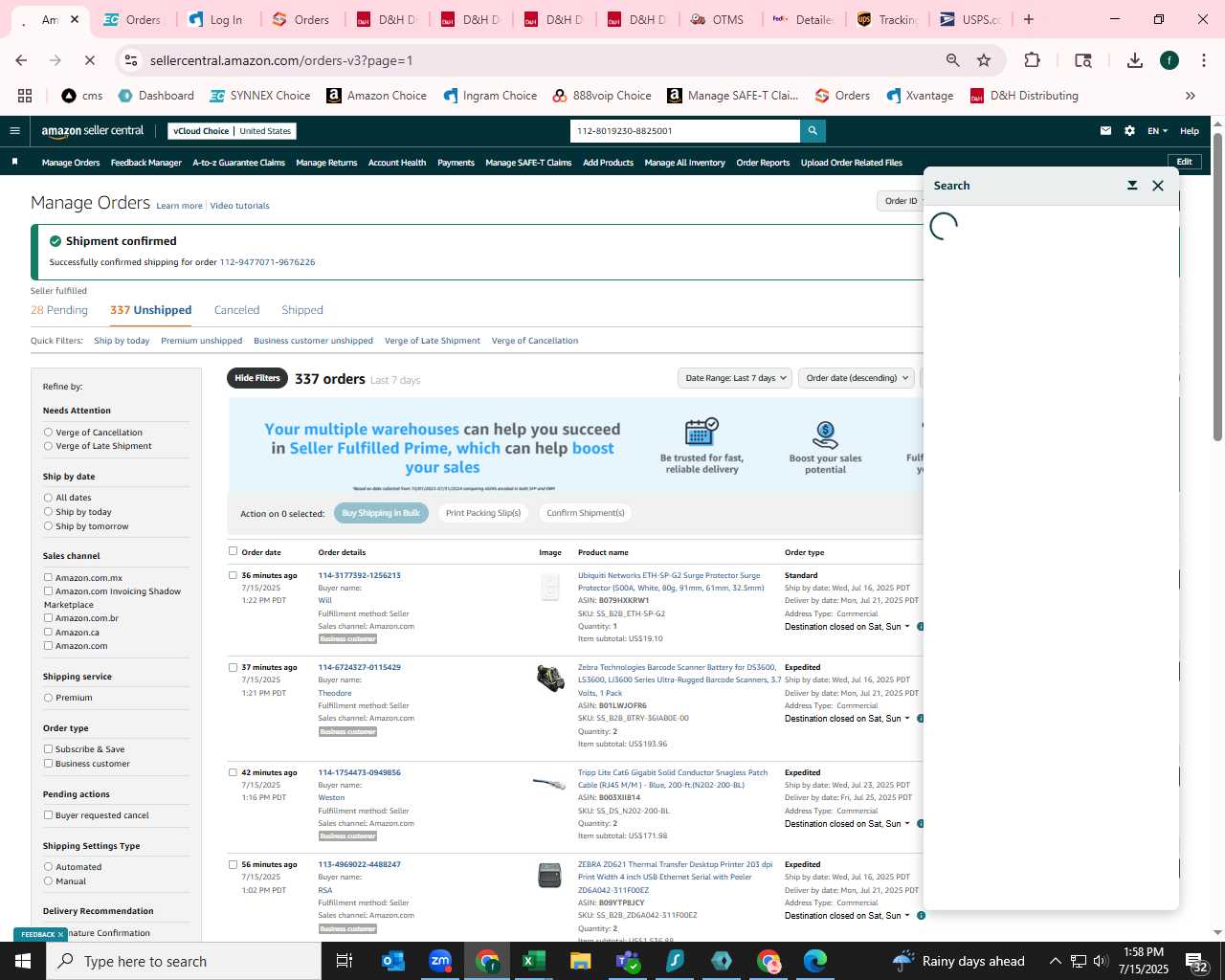
Task: Open Excel from the taskbar
Action: pos(534,961)
